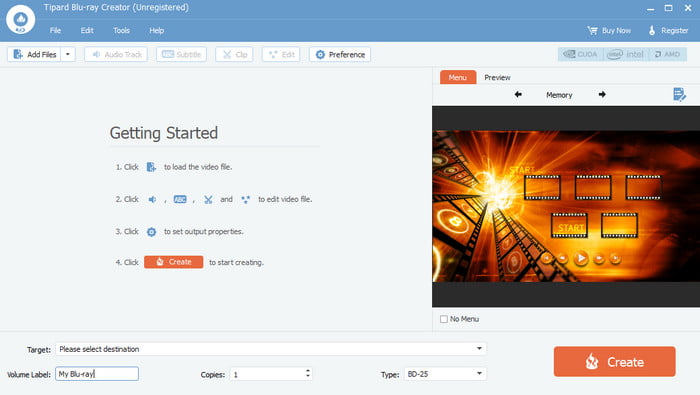Image resolution: width=700 pixels, height=395 pixels.
Task: Click the Add Files toolbar button
Action: [34, 54]
